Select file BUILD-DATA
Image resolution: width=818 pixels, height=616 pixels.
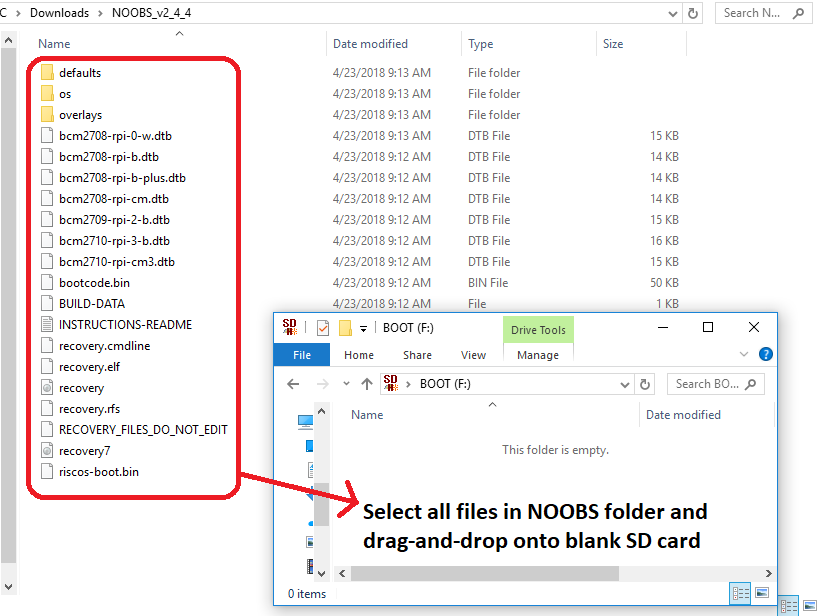92,304
